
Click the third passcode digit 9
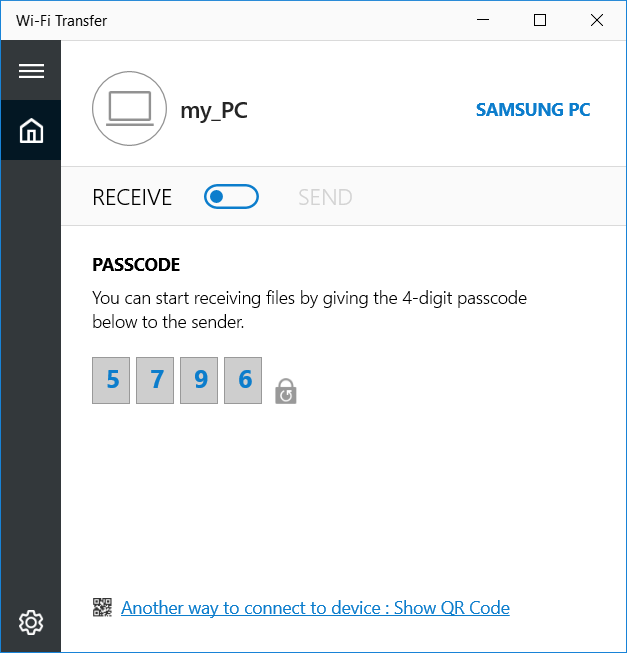click(x=199, y=380)
